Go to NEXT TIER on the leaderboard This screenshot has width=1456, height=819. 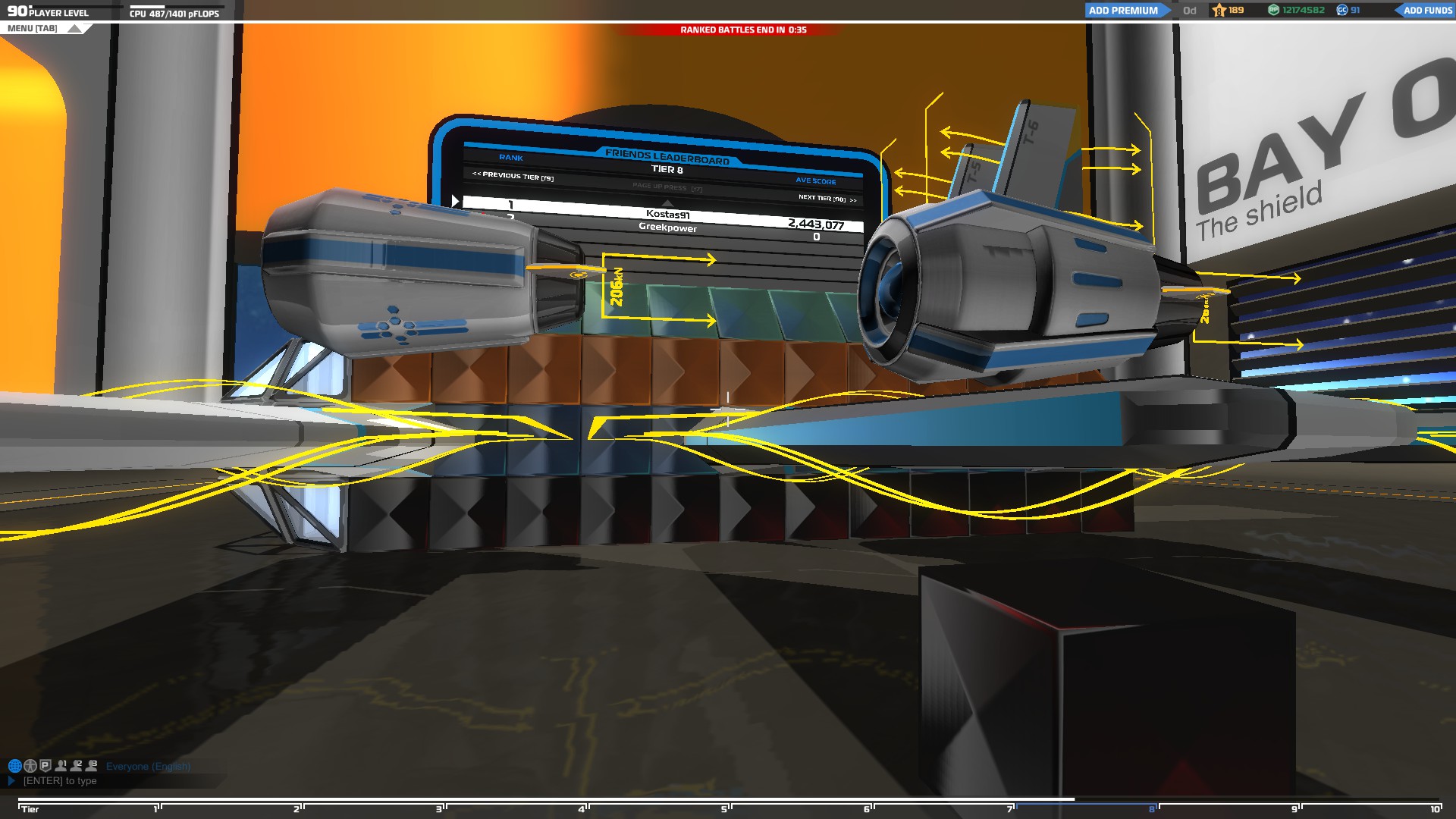tap(827, 198)
